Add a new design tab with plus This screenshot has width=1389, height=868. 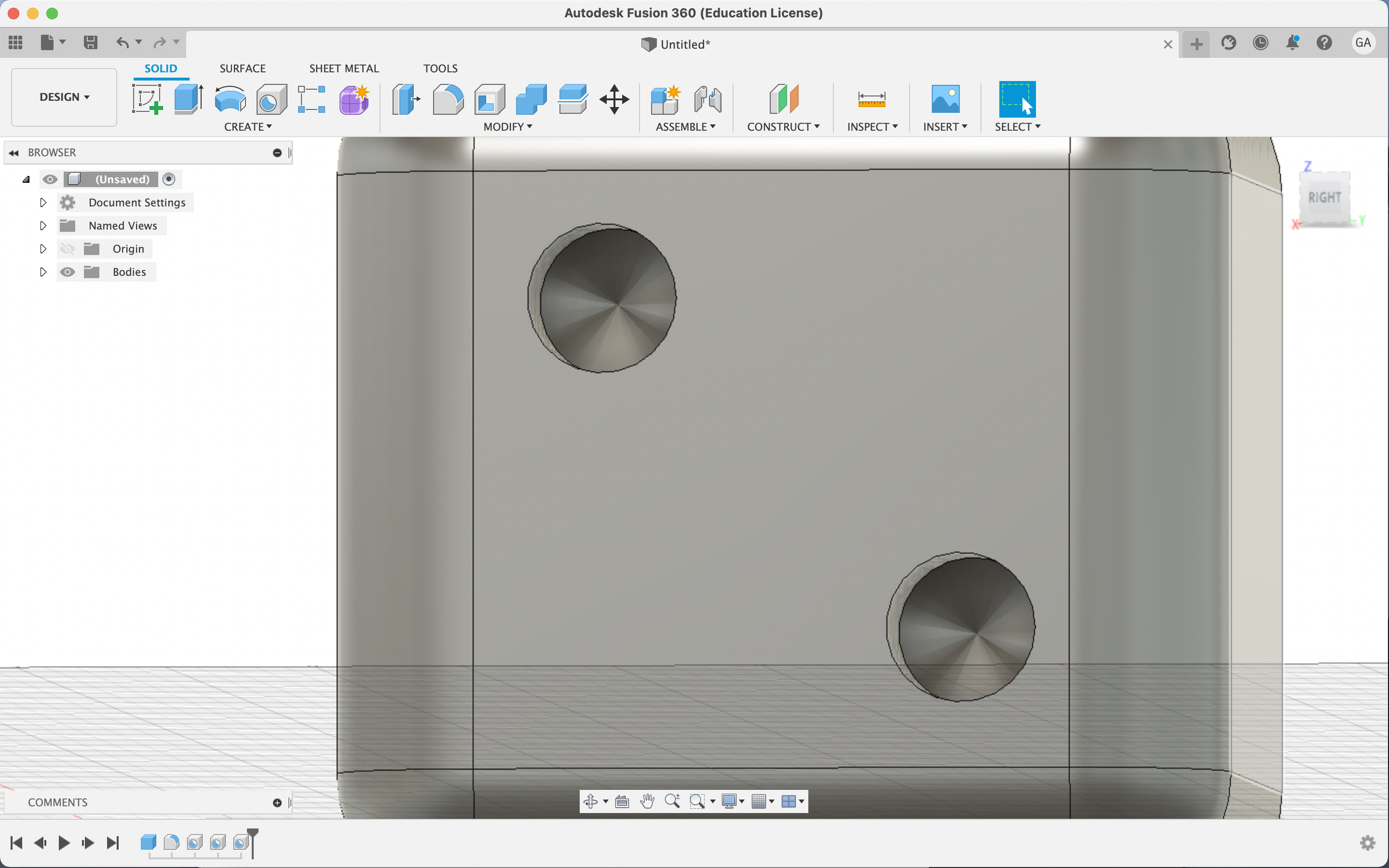(1196, 43)
